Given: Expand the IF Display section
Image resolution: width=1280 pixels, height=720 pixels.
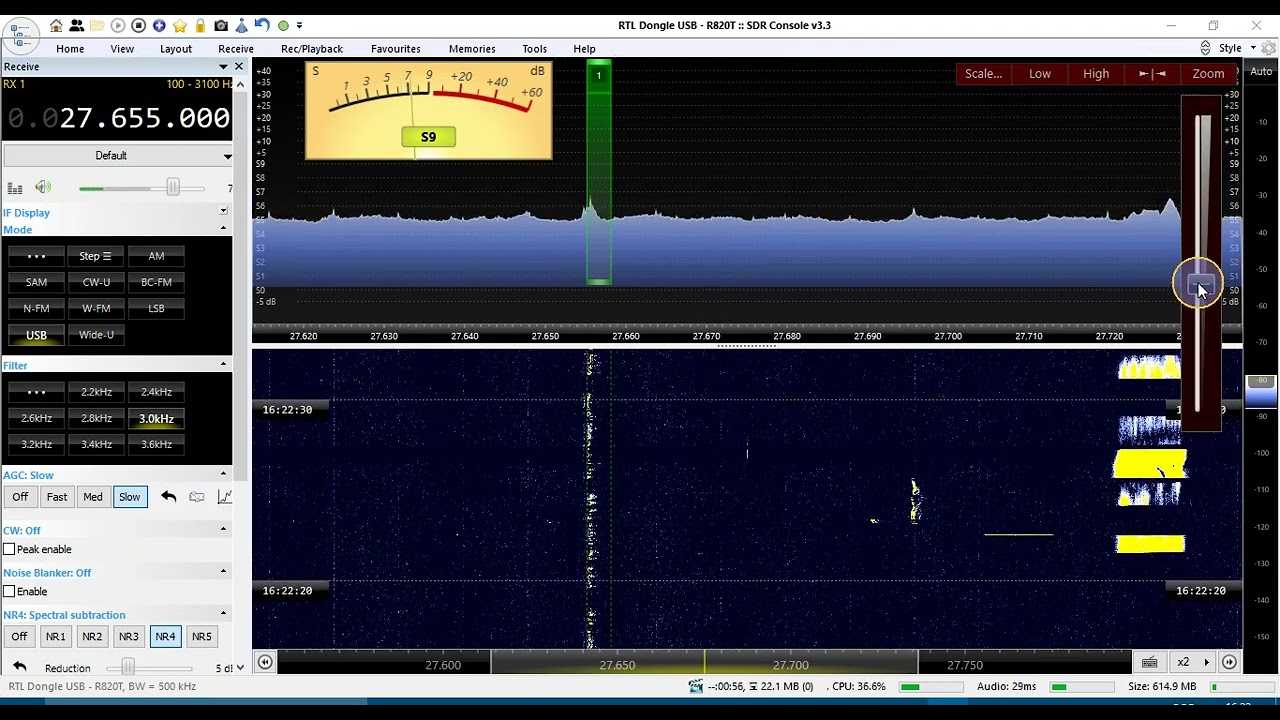Looking at the screenshot, I should point(223,211).
